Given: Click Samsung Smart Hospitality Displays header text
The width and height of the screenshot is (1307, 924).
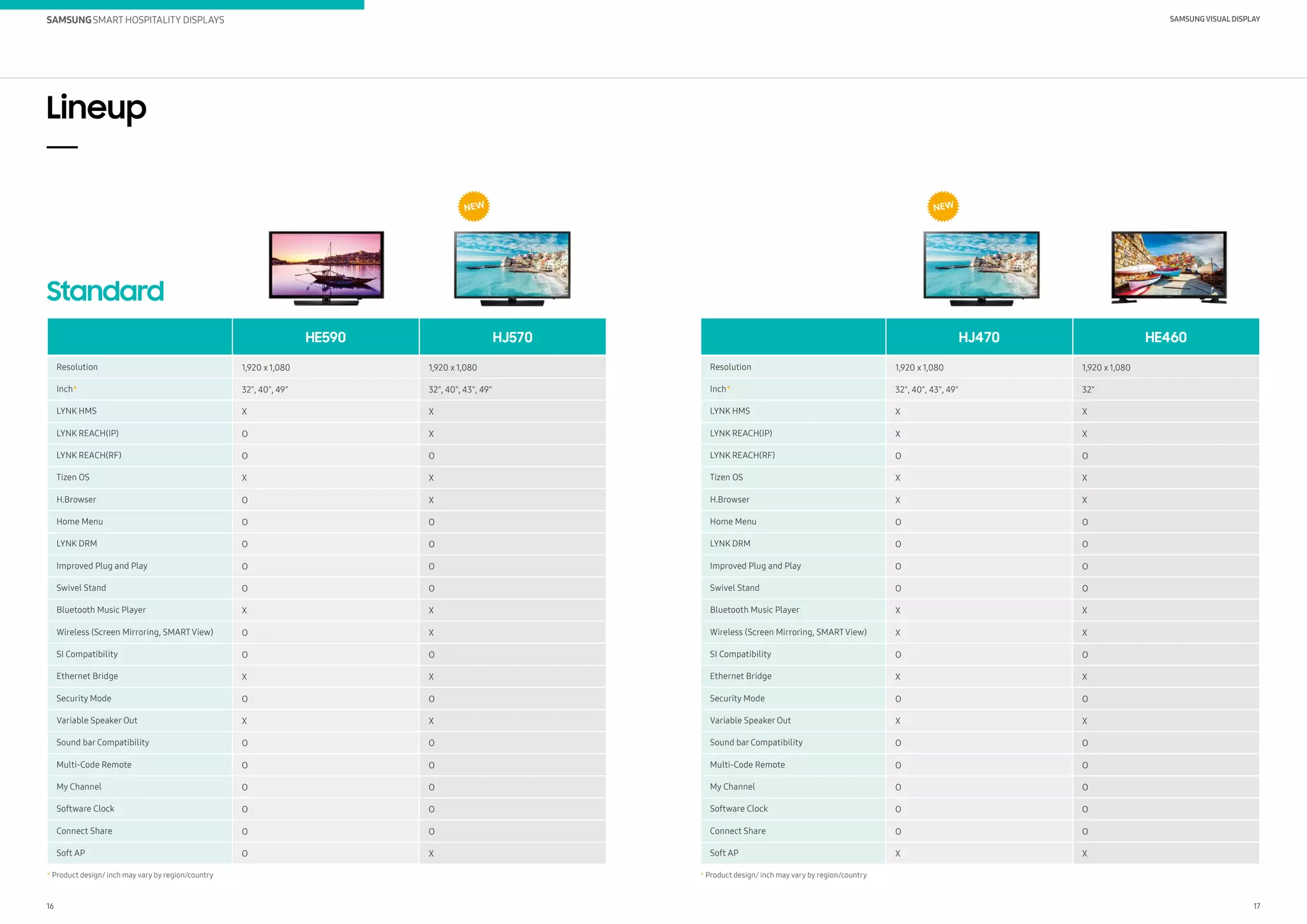Looking at the screenshot, I should pos(135,20).
